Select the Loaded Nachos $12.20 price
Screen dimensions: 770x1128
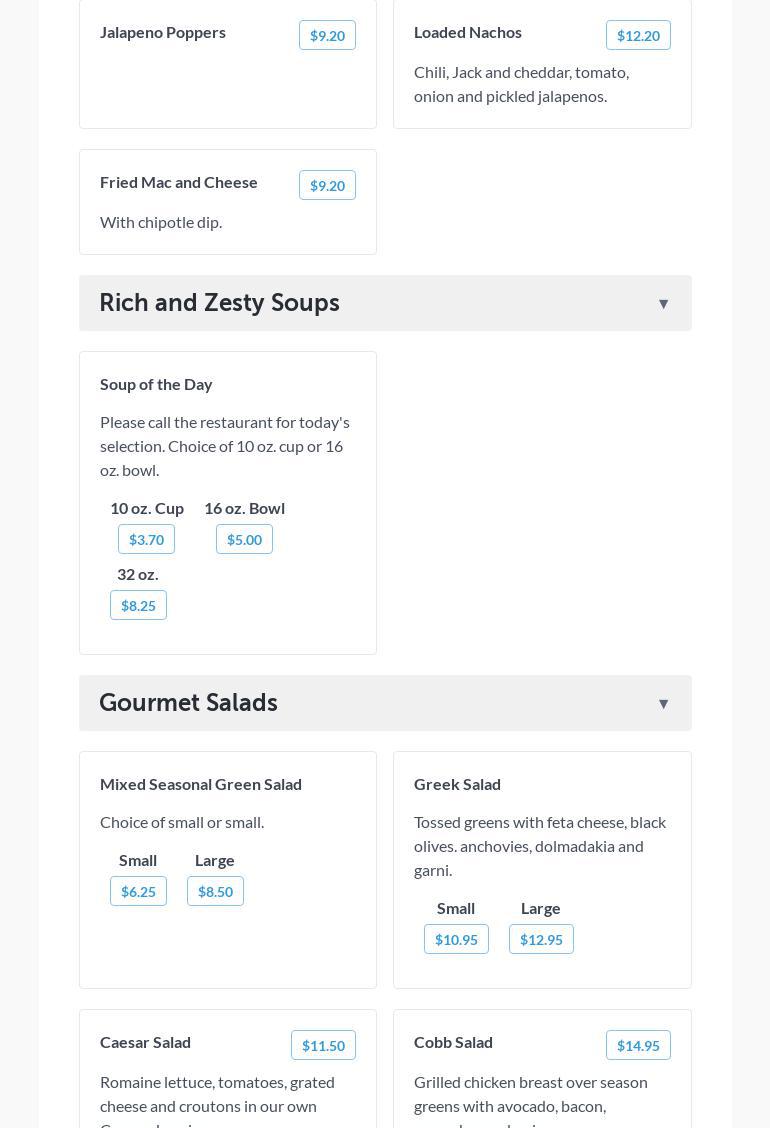pyautogui.click(x=638, y=35)
